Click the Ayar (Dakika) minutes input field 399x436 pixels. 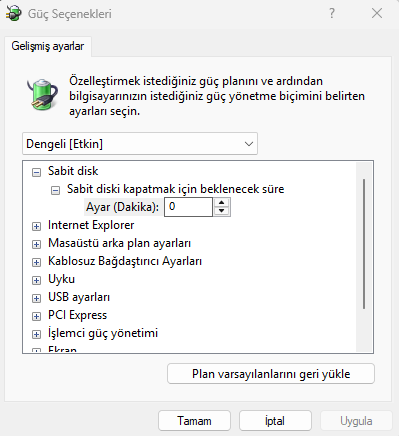pos(188,207)
